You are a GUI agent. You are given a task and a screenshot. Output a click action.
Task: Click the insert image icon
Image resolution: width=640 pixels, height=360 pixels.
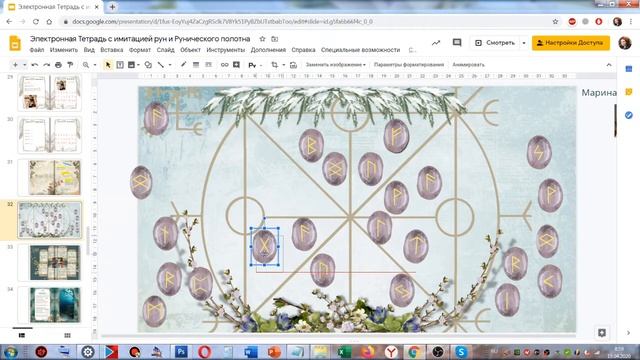tap(131, 65)
